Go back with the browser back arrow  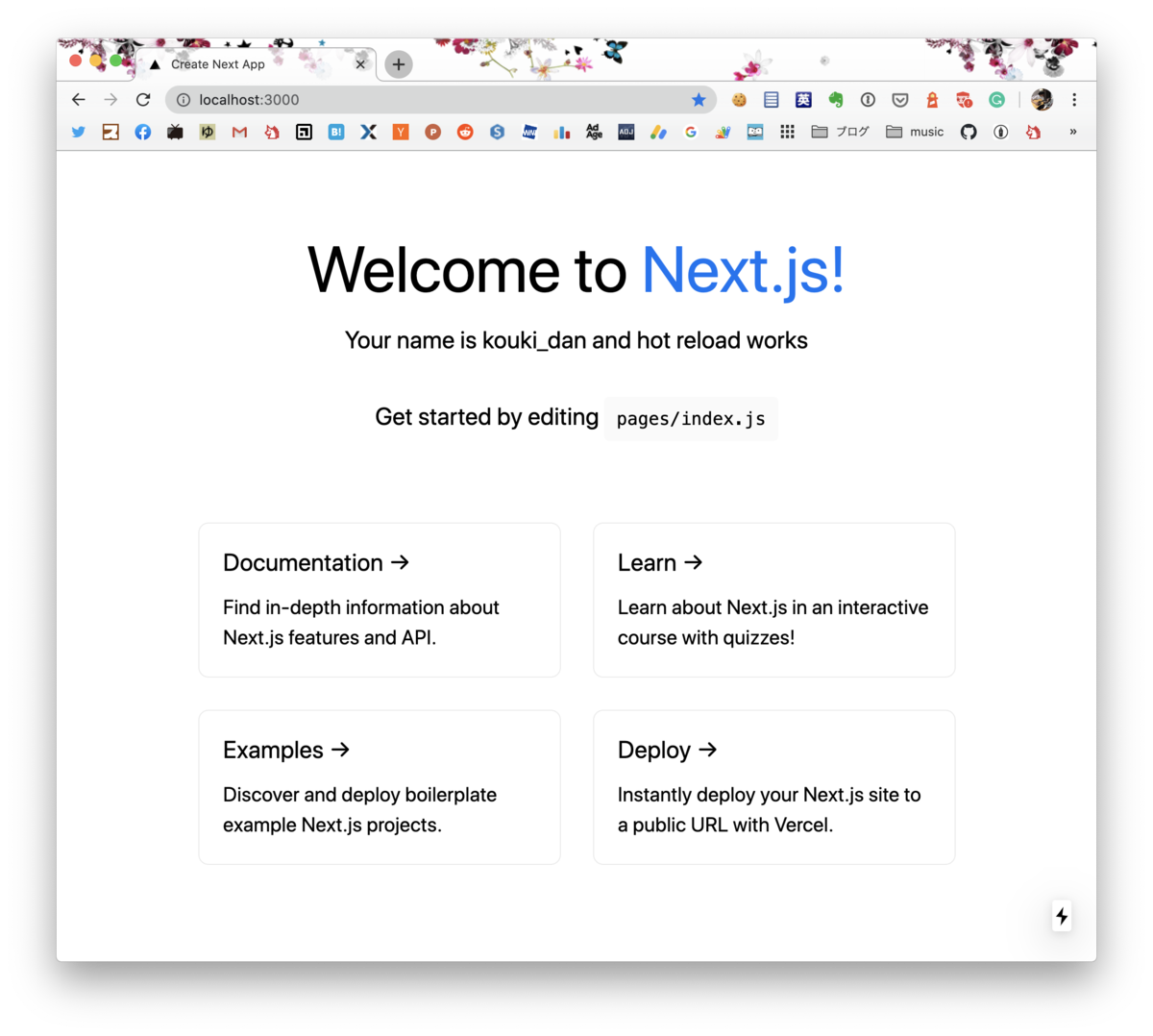click(79, 99)
